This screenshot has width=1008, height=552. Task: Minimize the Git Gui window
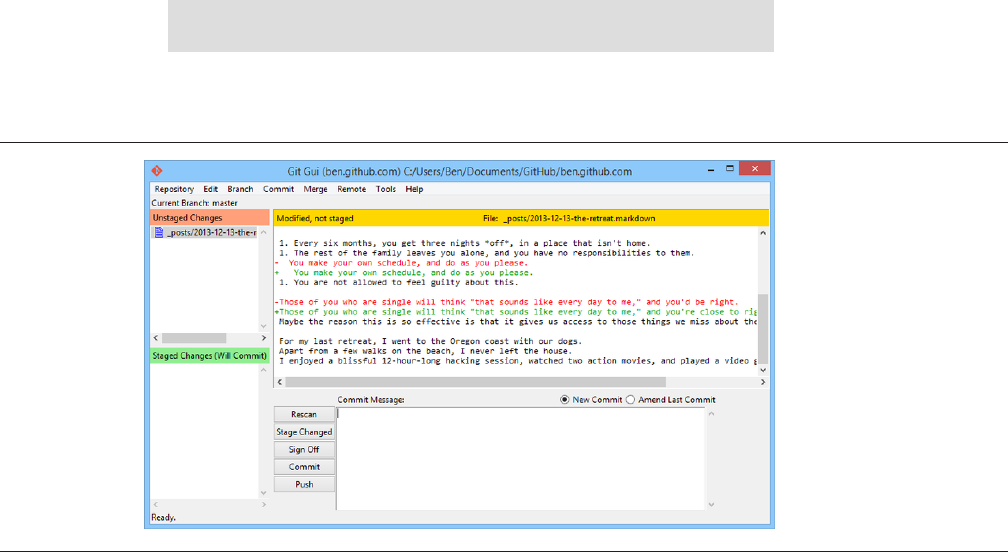coord(711,170)
